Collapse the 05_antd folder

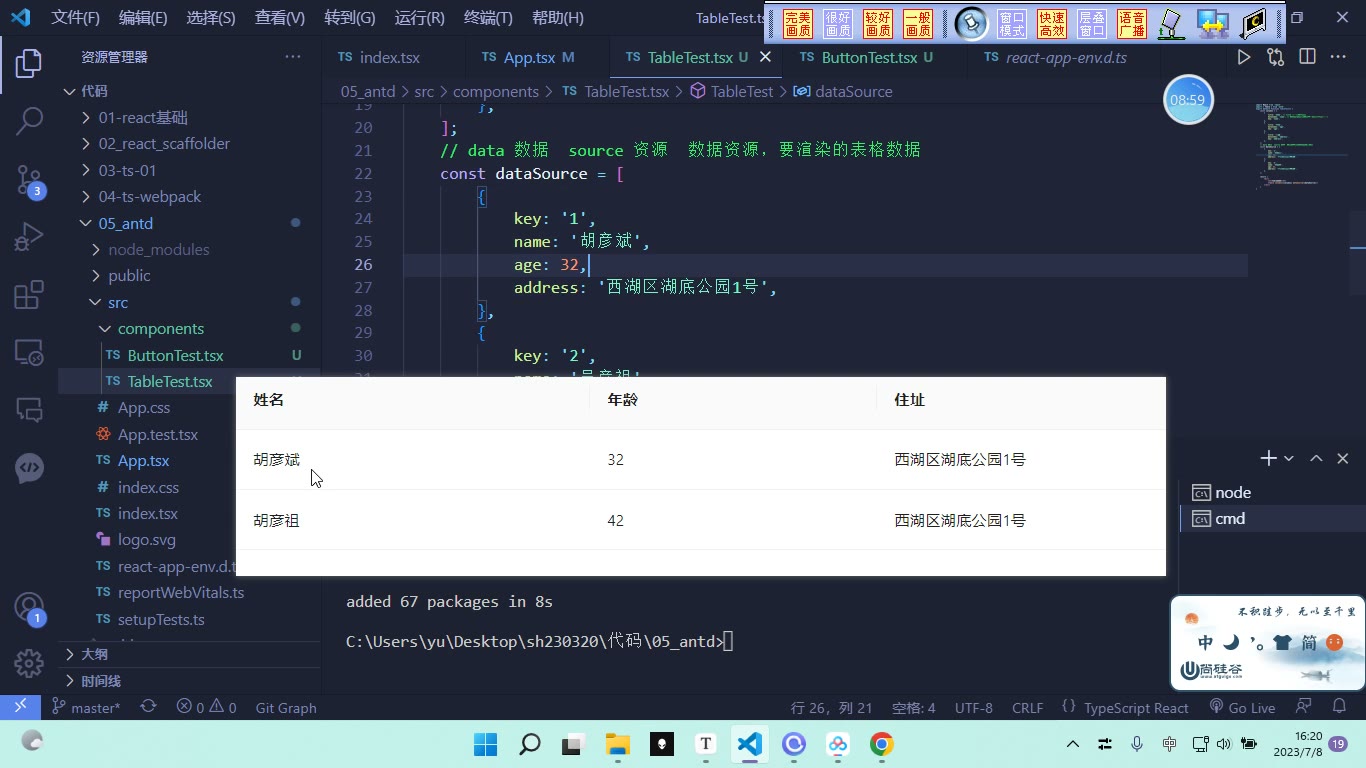[86, 223]
